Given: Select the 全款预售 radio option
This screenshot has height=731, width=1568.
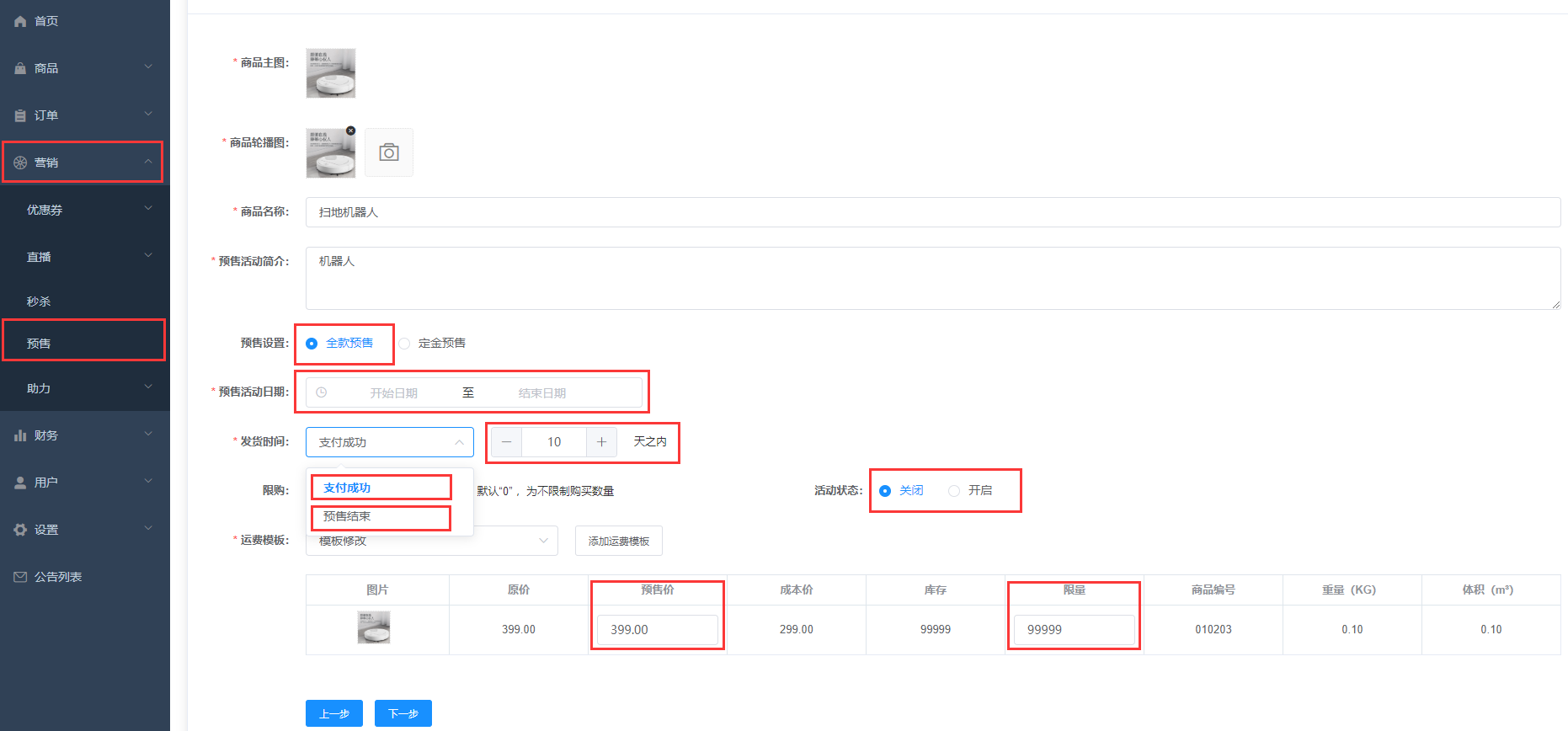Looking at the screenshot, I should (x=340, y=344).
